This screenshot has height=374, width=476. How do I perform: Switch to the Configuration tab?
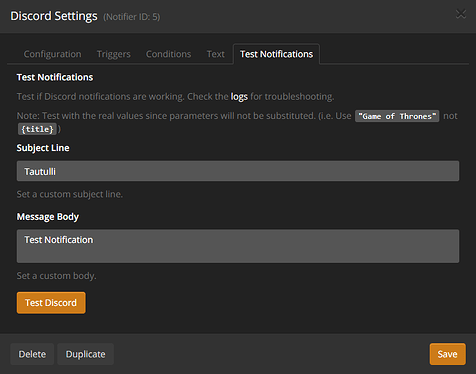click(x=52, y=54)
